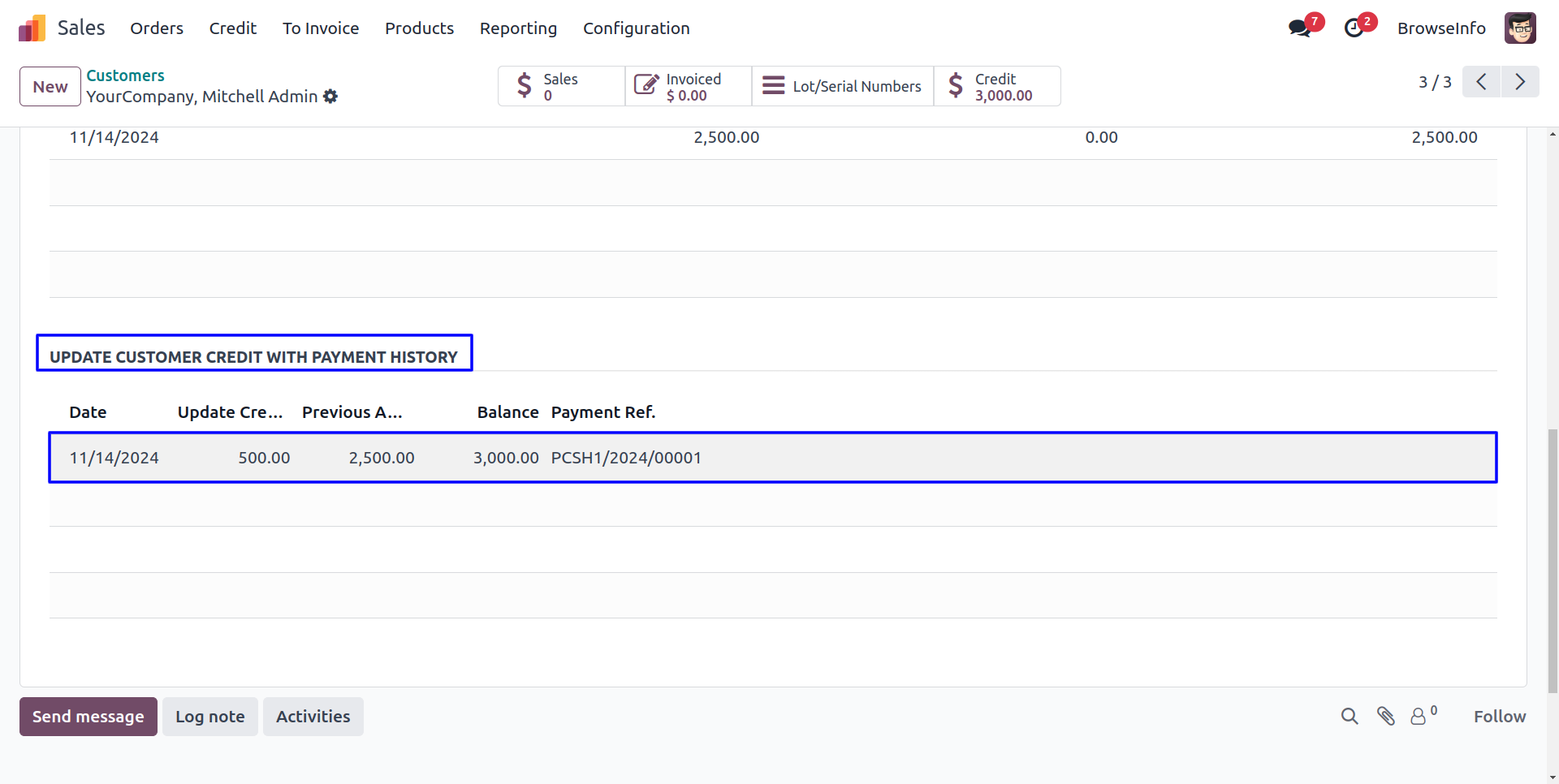Go to the next record arrow
This screenshot has height=784, width=1559.
pos(1520,82)
